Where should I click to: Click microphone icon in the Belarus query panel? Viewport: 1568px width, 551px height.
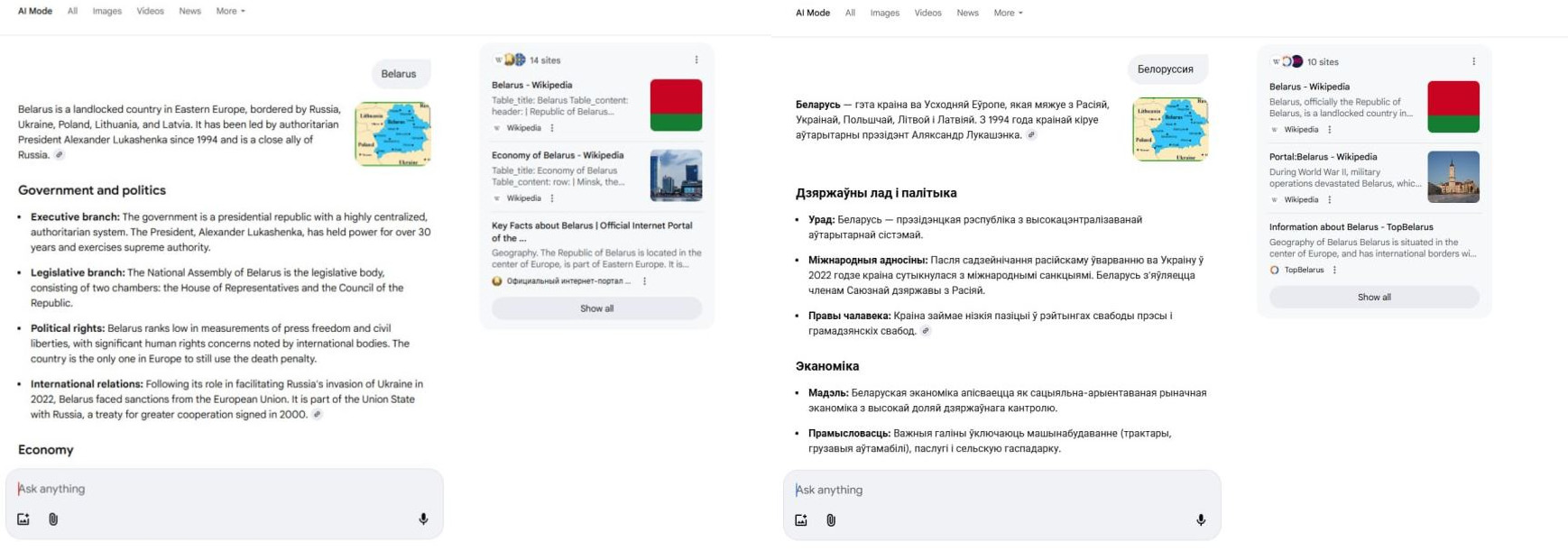(x=423, y=519)
